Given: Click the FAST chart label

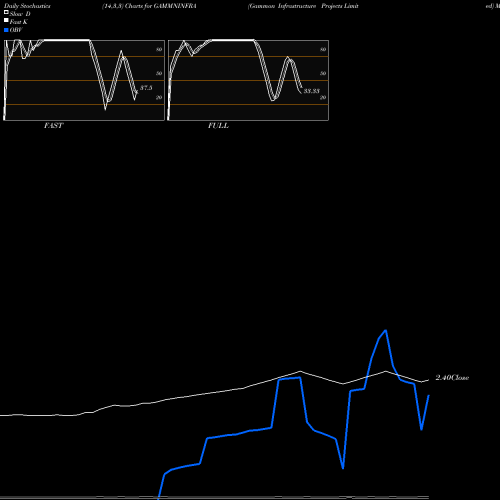Looking at the screenshot, I should click(x=53, y=126).
